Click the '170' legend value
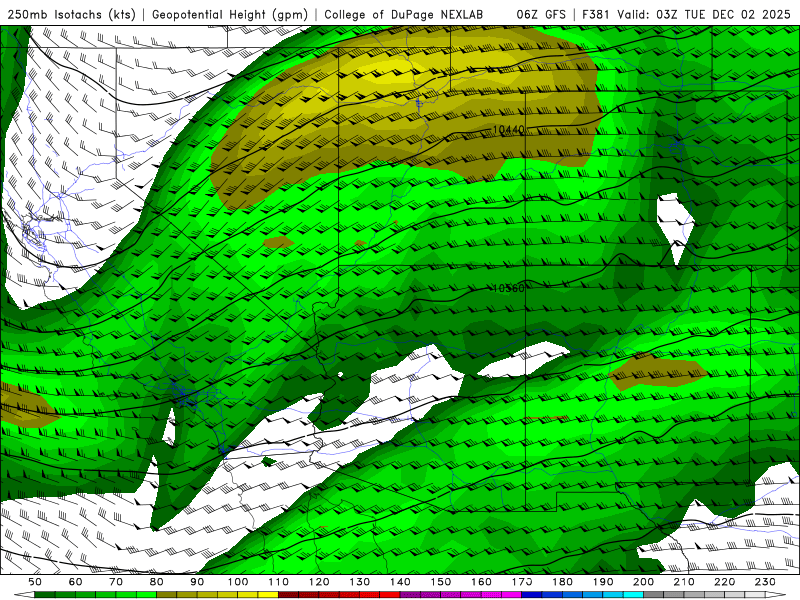800x600 pixels. (x=521, y=582)
